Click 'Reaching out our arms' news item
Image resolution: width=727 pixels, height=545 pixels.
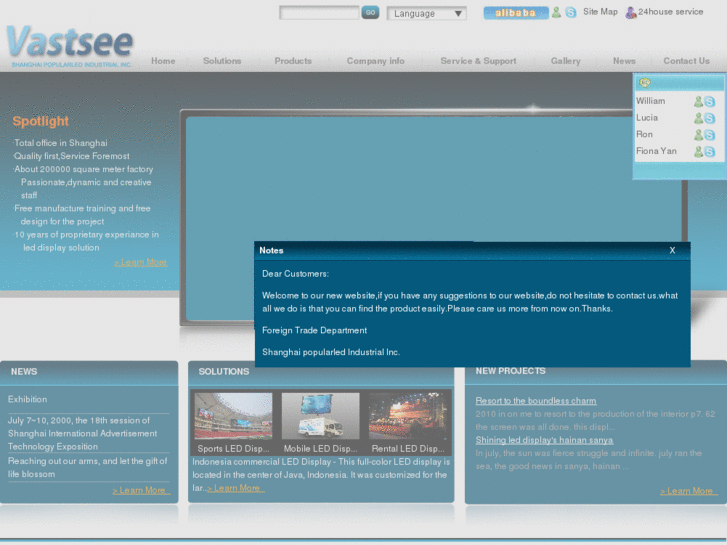[88, 468]
